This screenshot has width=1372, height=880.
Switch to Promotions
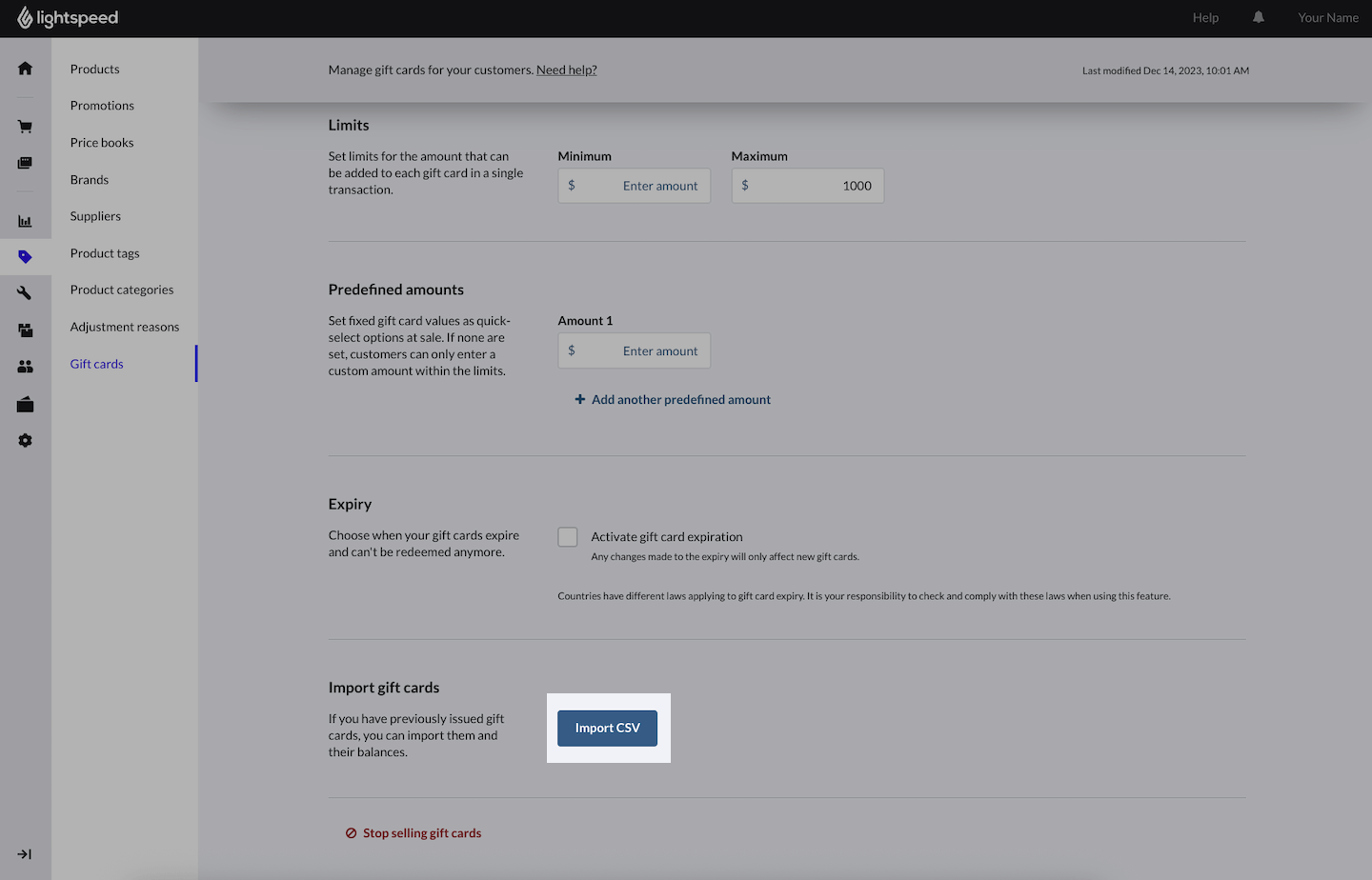pos(101,105)
